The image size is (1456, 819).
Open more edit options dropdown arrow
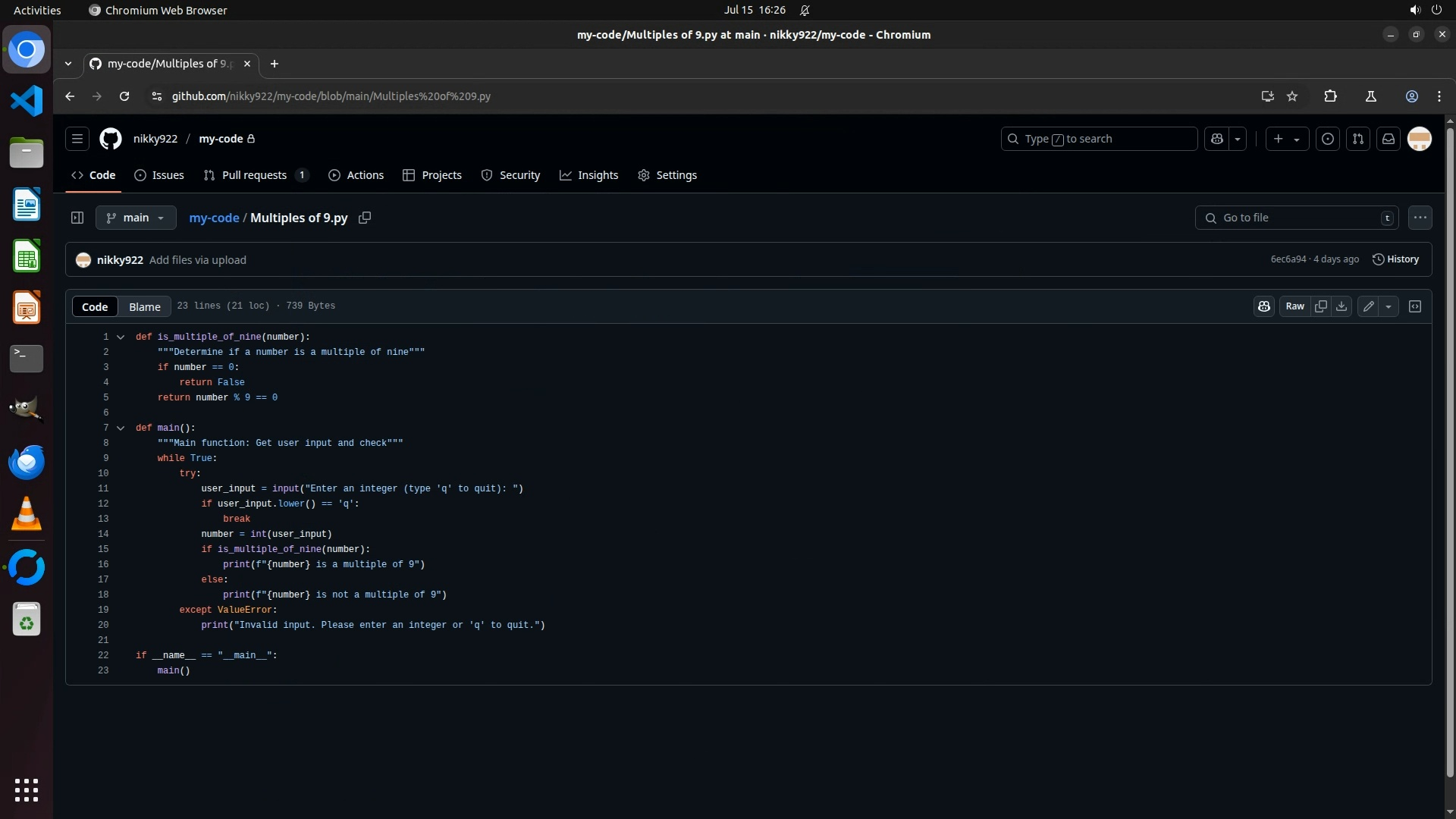click(1389, 306)
